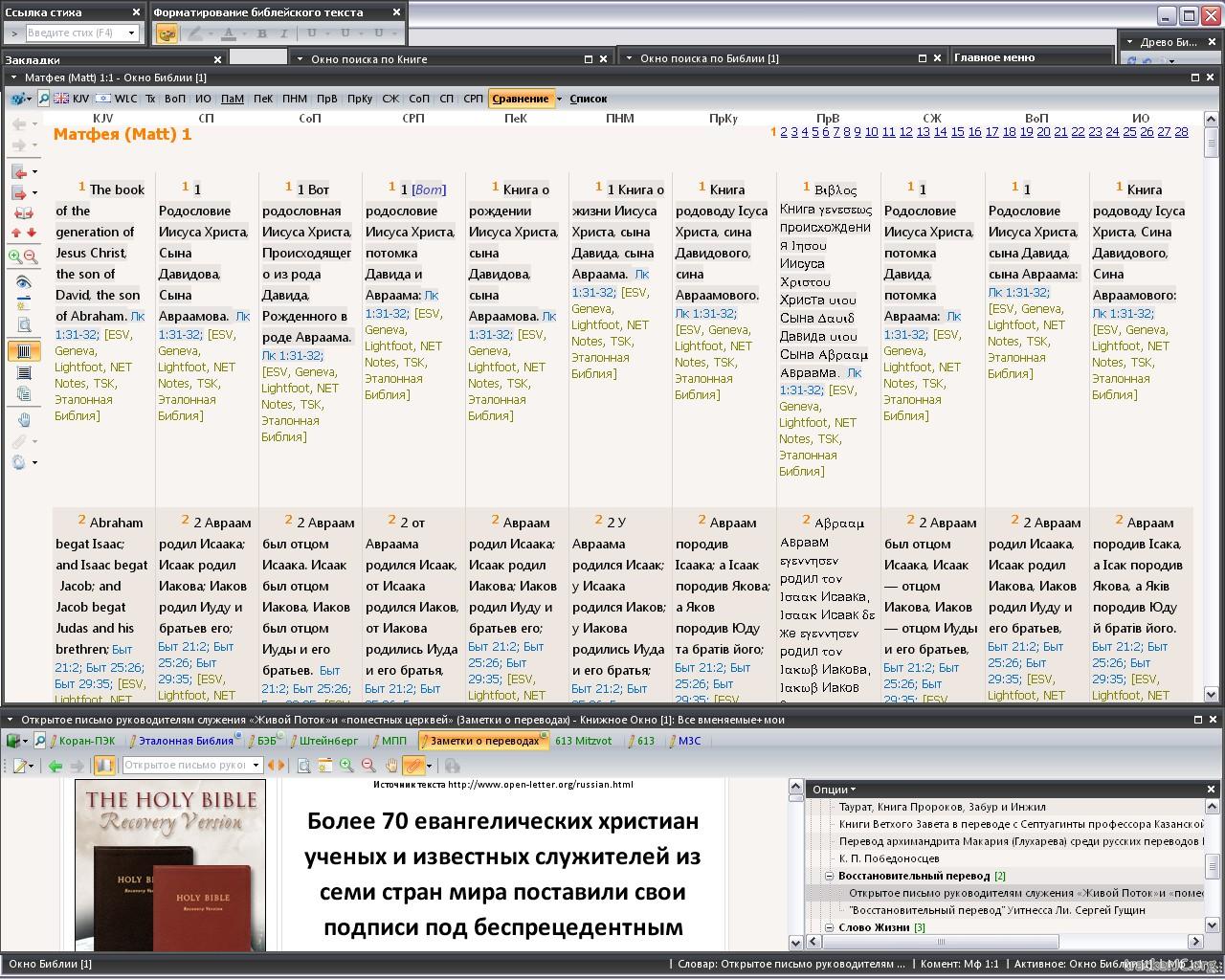The width and height of the screenshot is (1225, 980).
Task: Select 'К. П. Победоносцев' in topic tree
Action: pos(889,858)
